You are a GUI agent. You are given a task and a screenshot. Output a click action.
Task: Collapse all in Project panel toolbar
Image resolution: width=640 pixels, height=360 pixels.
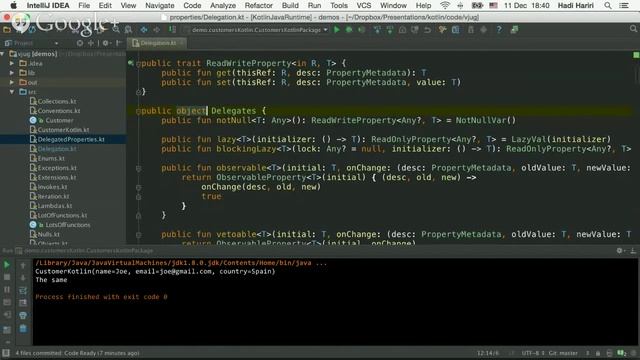[91, 43]
